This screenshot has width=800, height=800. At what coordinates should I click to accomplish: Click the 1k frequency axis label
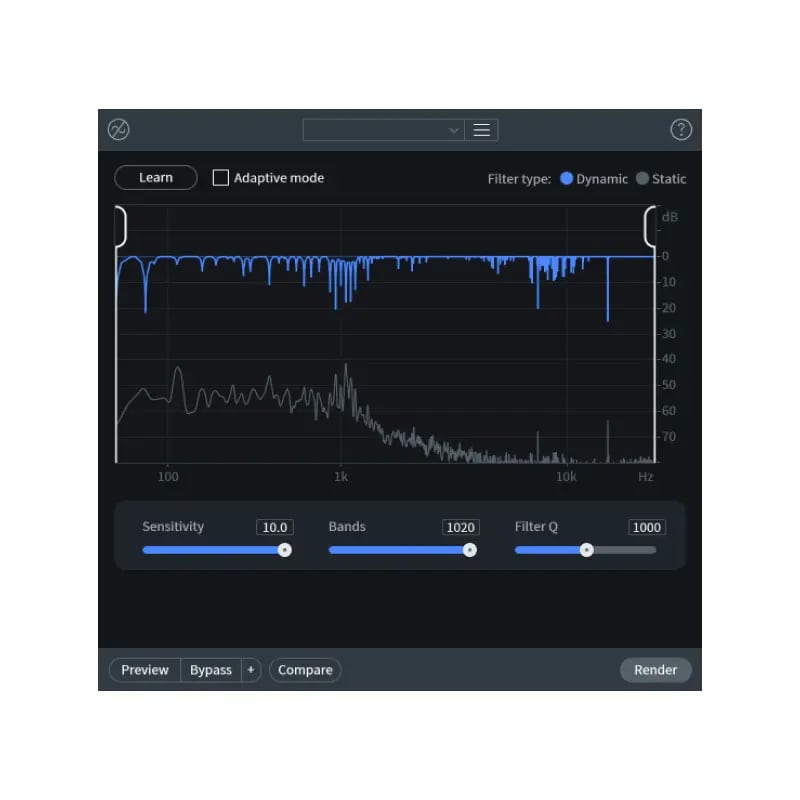(x=341, y=477)
